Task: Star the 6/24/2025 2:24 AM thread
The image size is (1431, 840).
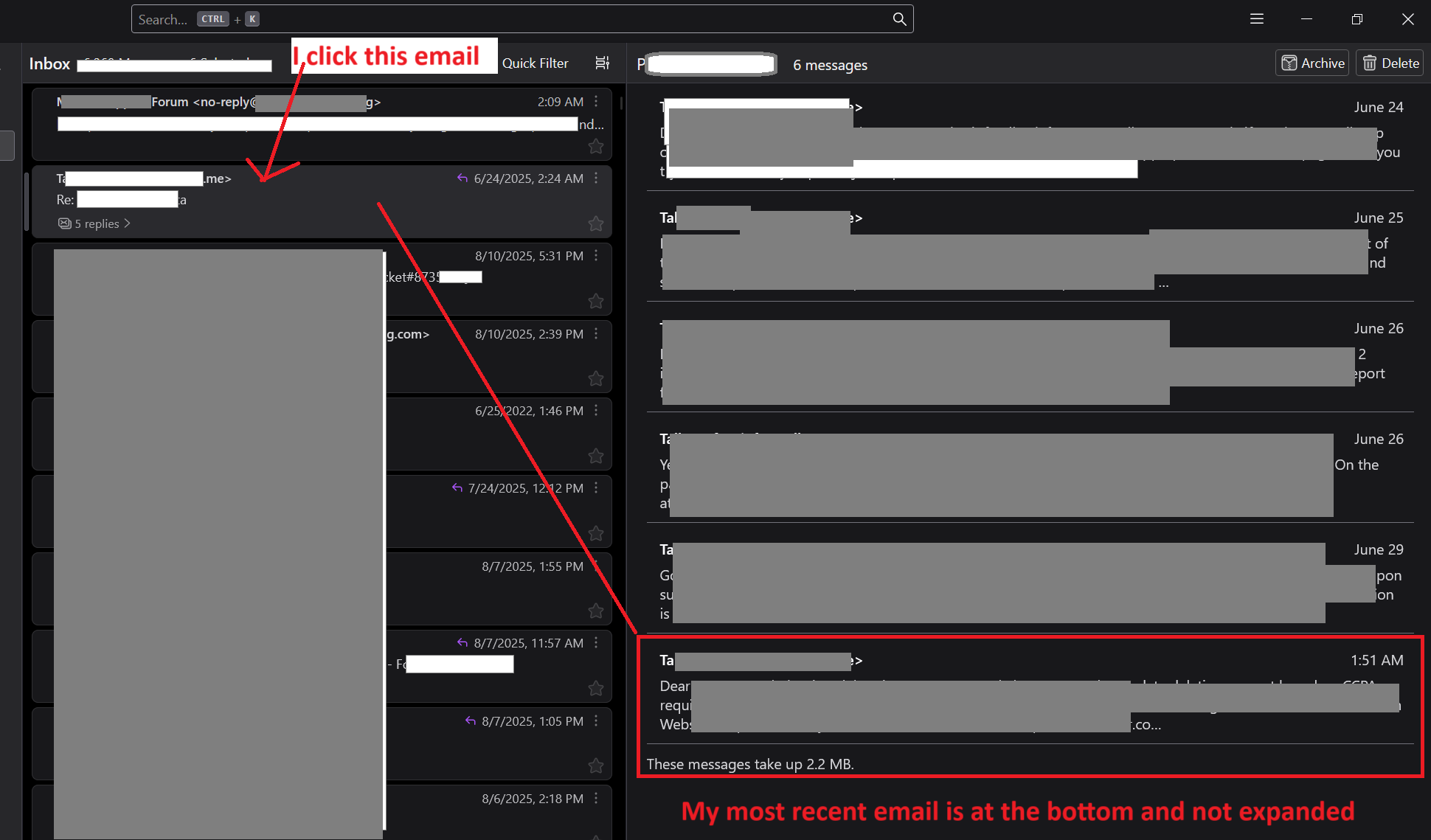Action: tap(596, 223)
